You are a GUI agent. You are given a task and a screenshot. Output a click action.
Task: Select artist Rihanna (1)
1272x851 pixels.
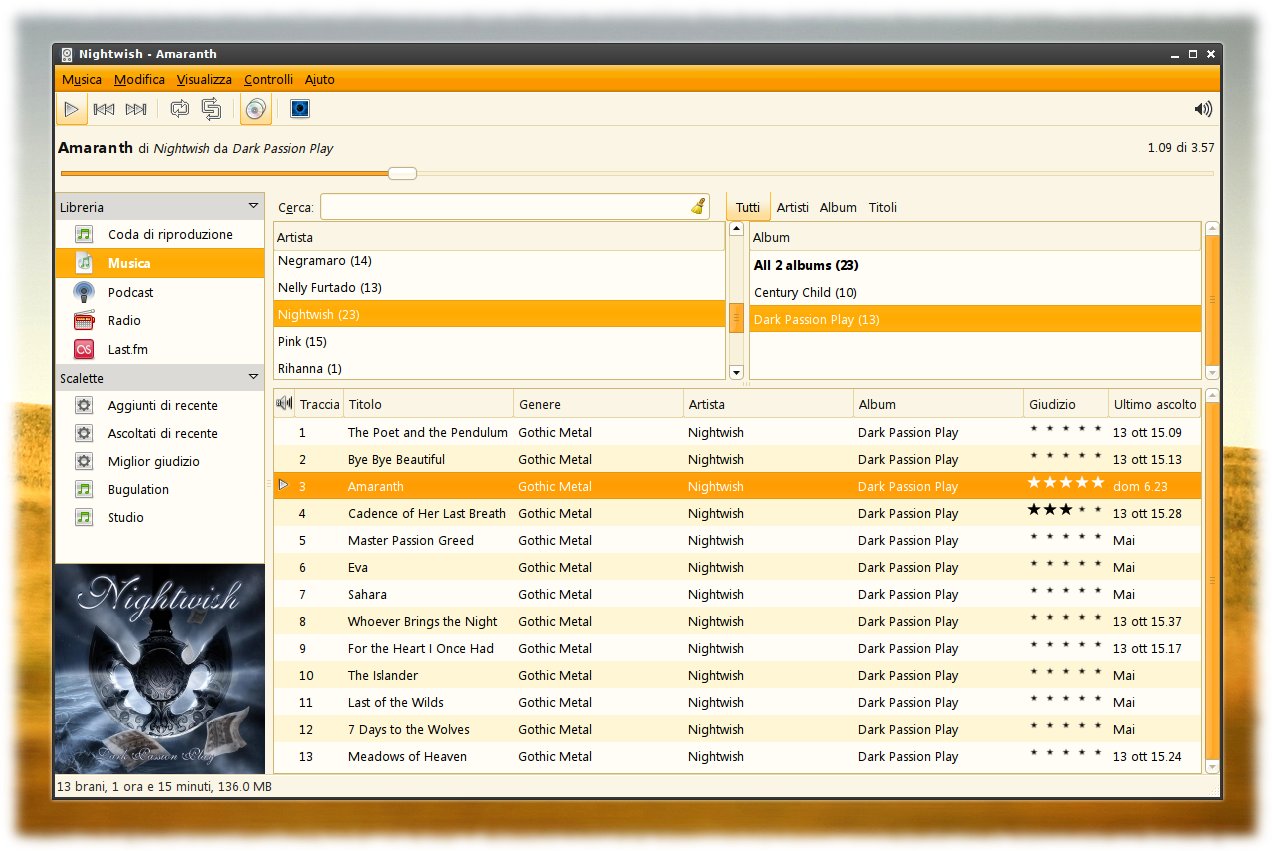[x=499, y=368]
